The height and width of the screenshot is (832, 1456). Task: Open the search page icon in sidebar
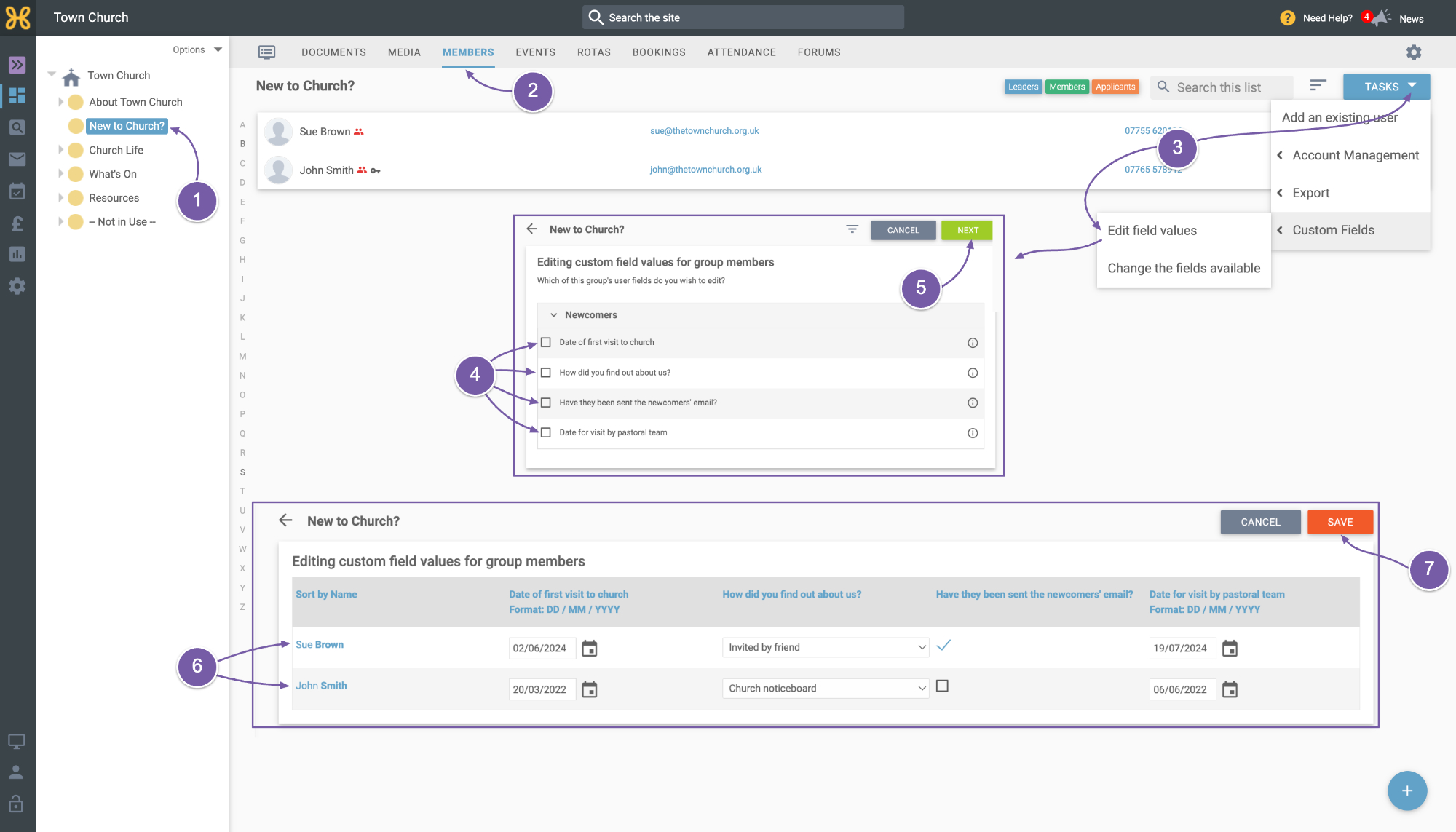coord(17,127)
